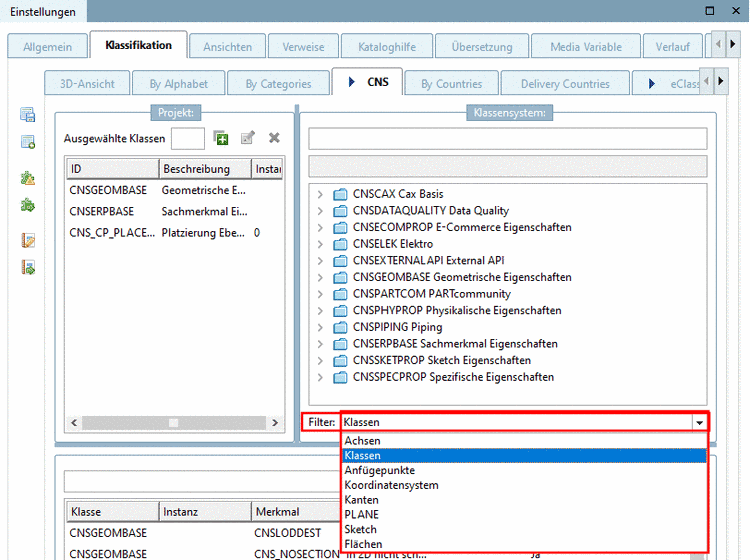Image resolution: width=750 pixels, height=560 pixels.
Task: Select CNSSPECPROP Spezifische Eigenschaften tree item
Action: pos(453,377)
